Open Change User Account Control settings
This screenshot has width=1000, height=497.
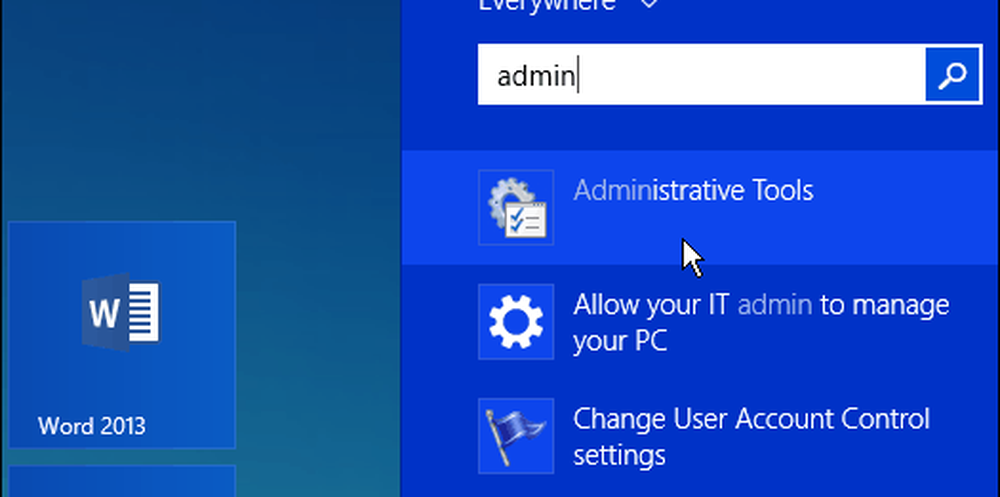coord(700,436)
